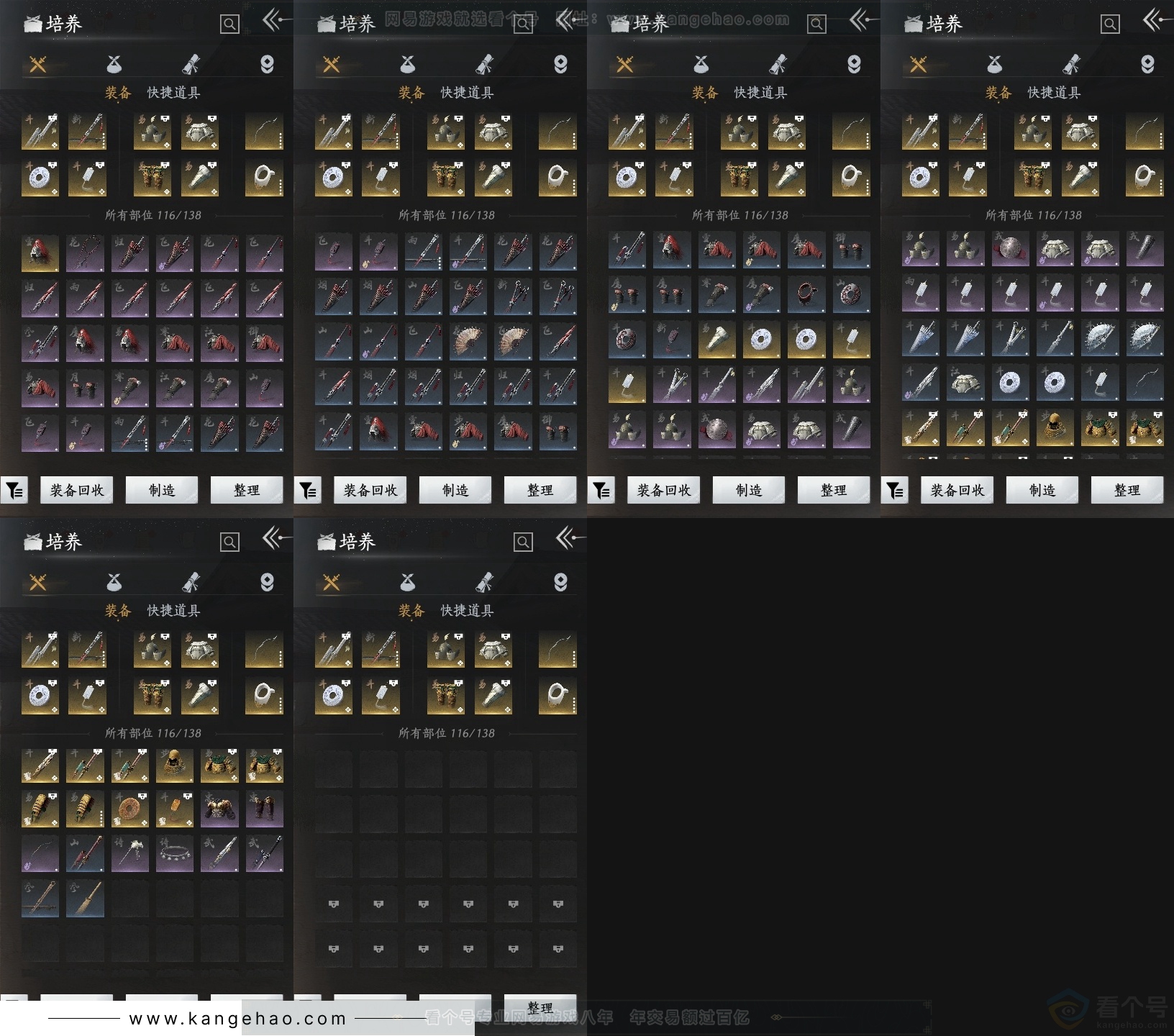
Task: Select pouch category in second top panel
Action: [407, 65]
